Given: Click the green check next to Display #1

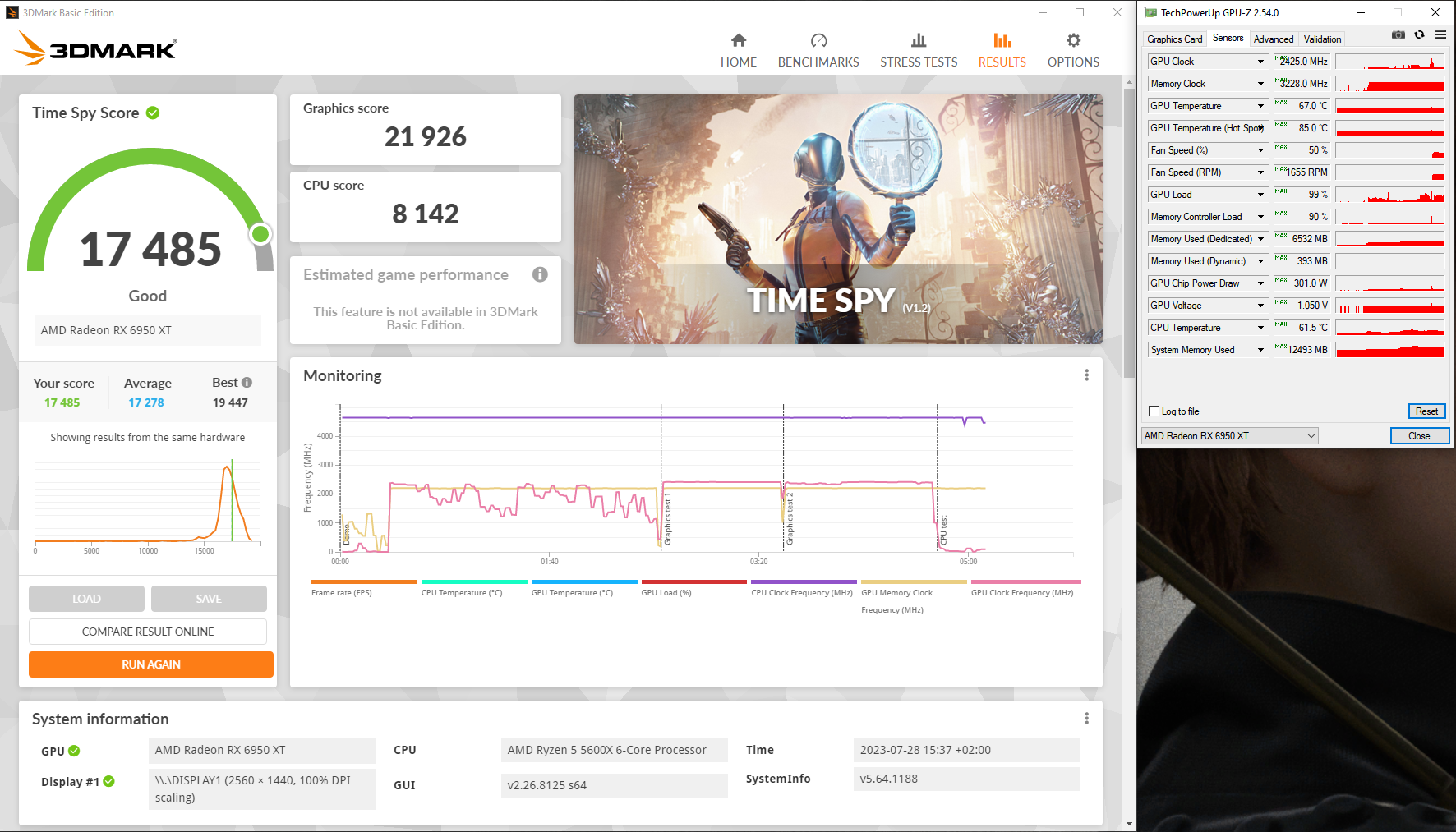Looking at the screenshot, I should point(109,781).
